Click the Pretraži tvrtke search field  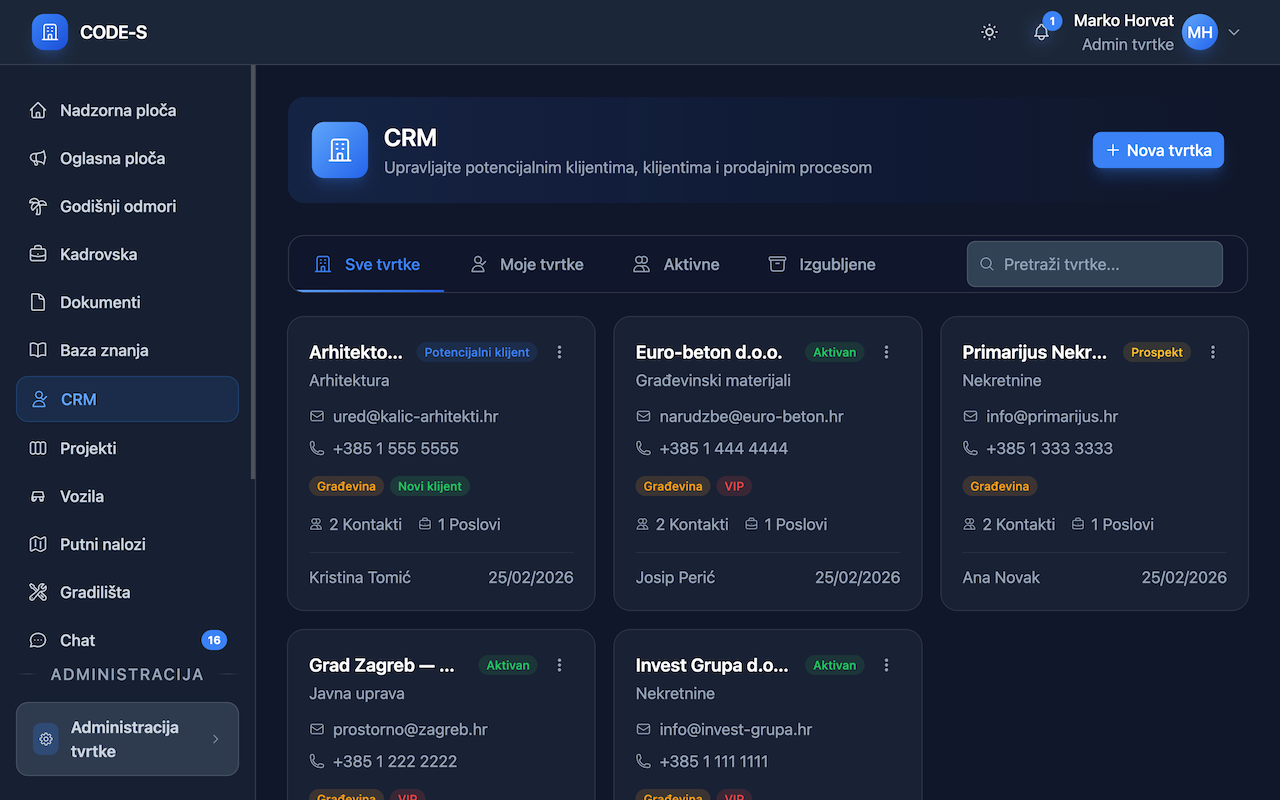[x=1094, y=264]
